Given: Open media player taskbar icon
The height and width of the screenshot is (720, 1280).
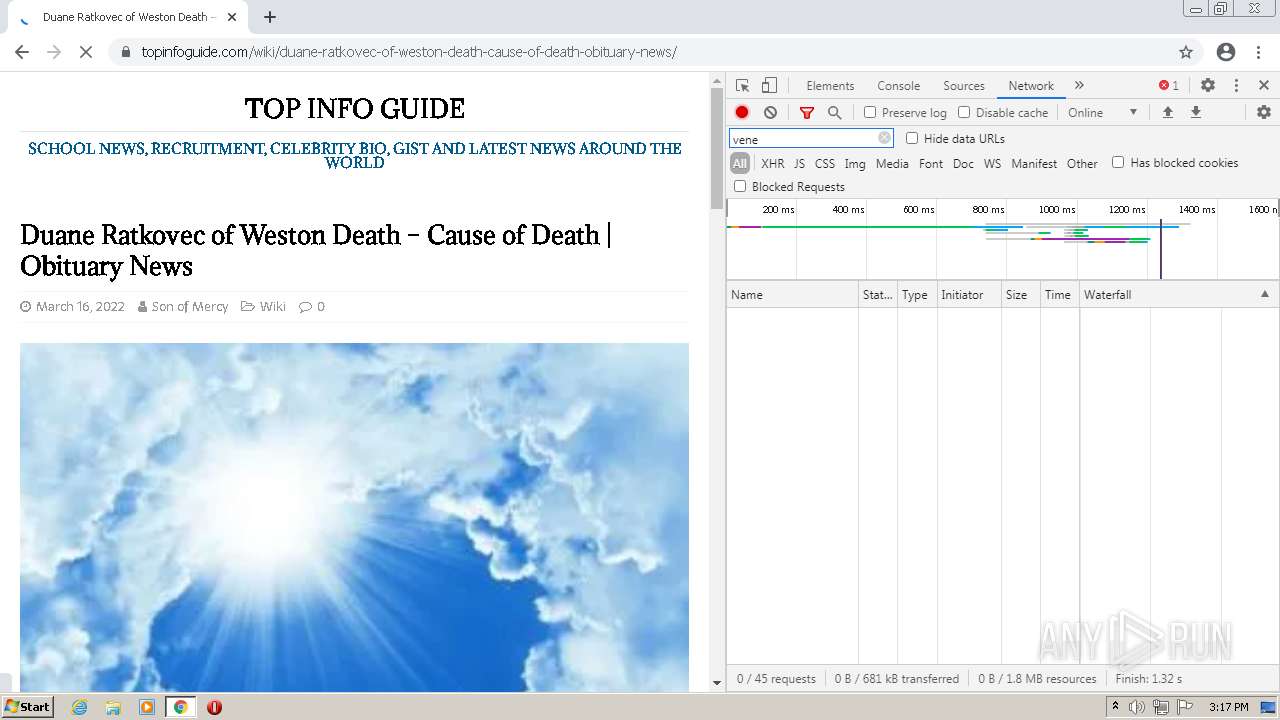Looking at the screenshot, I should pyautogui.click(x=147, y=707).
